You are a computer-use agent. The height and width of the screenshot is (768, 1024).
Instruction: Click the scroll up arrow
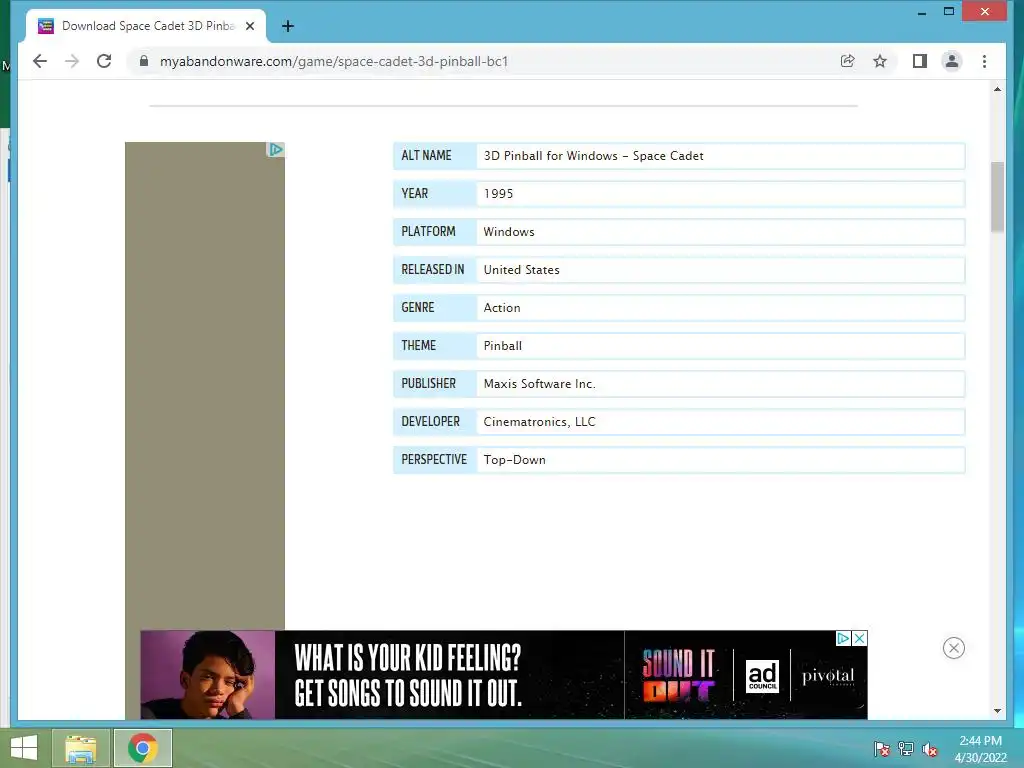pos(997,89)
